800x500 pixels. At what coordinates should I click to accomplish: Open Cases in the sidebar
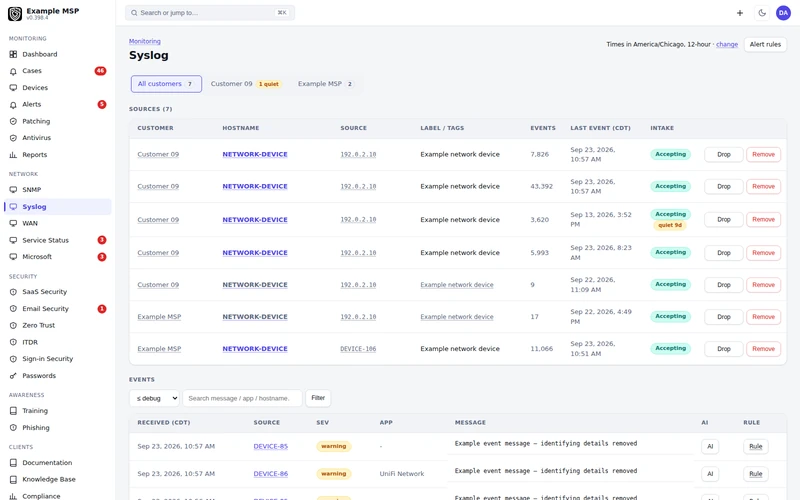(x=57, y=71)
